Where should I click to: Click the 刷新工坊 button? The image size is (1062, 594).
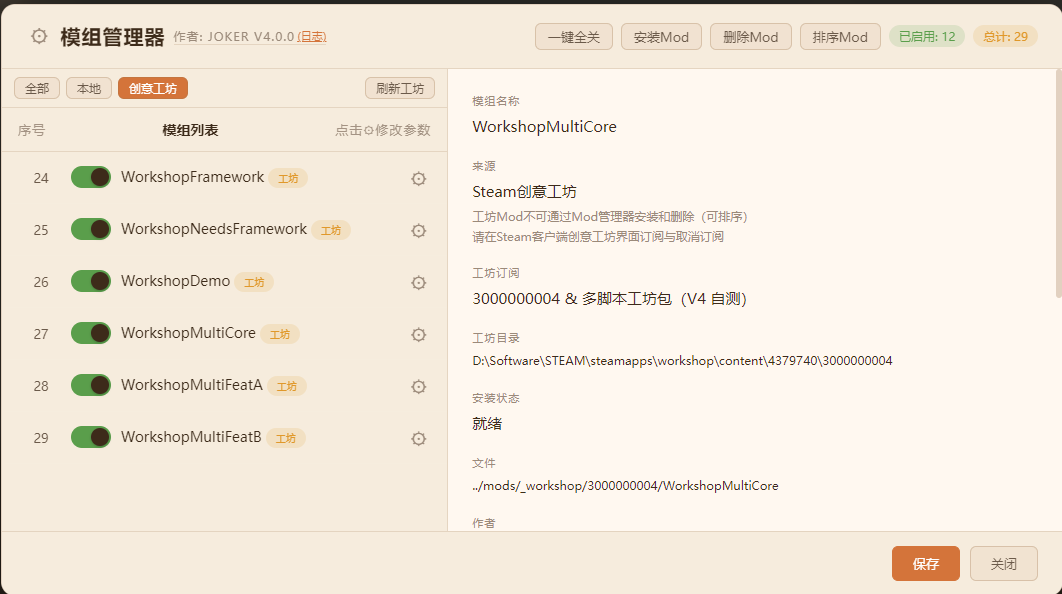click(400, 88)
